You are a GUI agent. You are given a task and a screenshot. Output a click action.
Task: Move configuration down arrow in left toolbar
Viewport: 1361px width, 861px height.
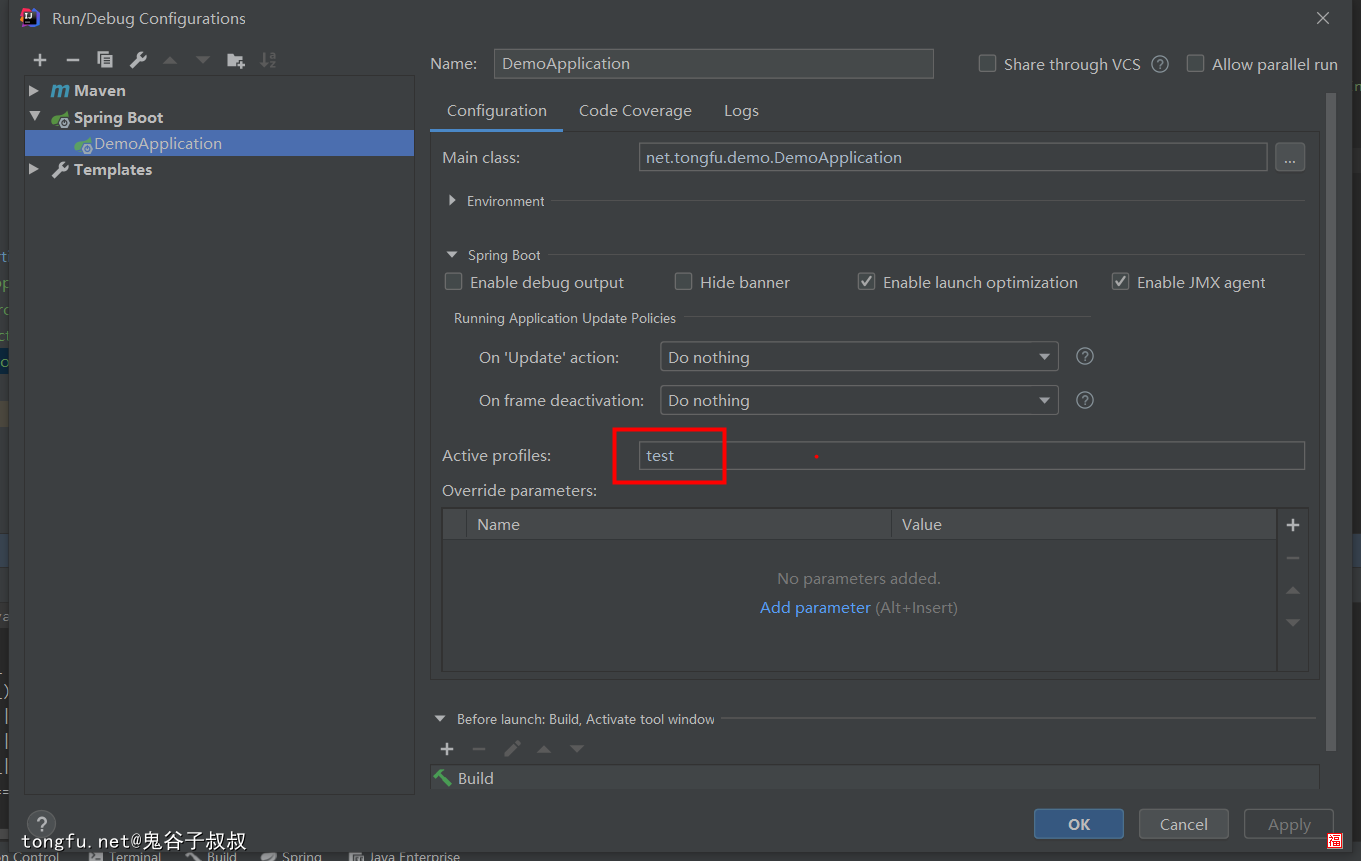click(x=203, y=60)
